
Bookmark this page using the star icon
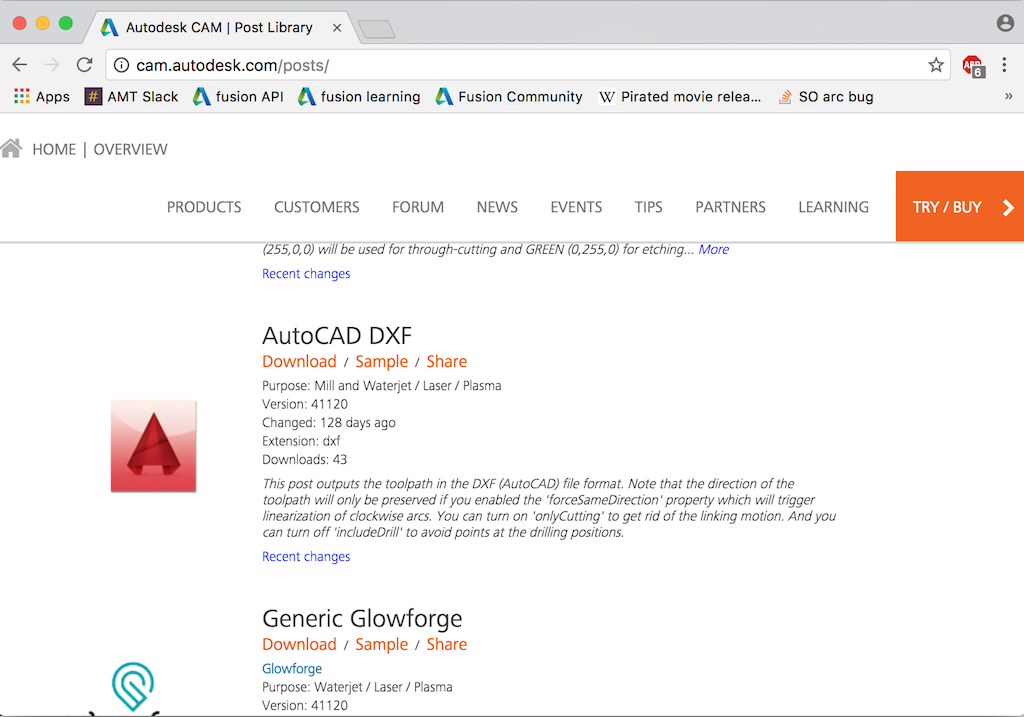(x=936, y=65)
